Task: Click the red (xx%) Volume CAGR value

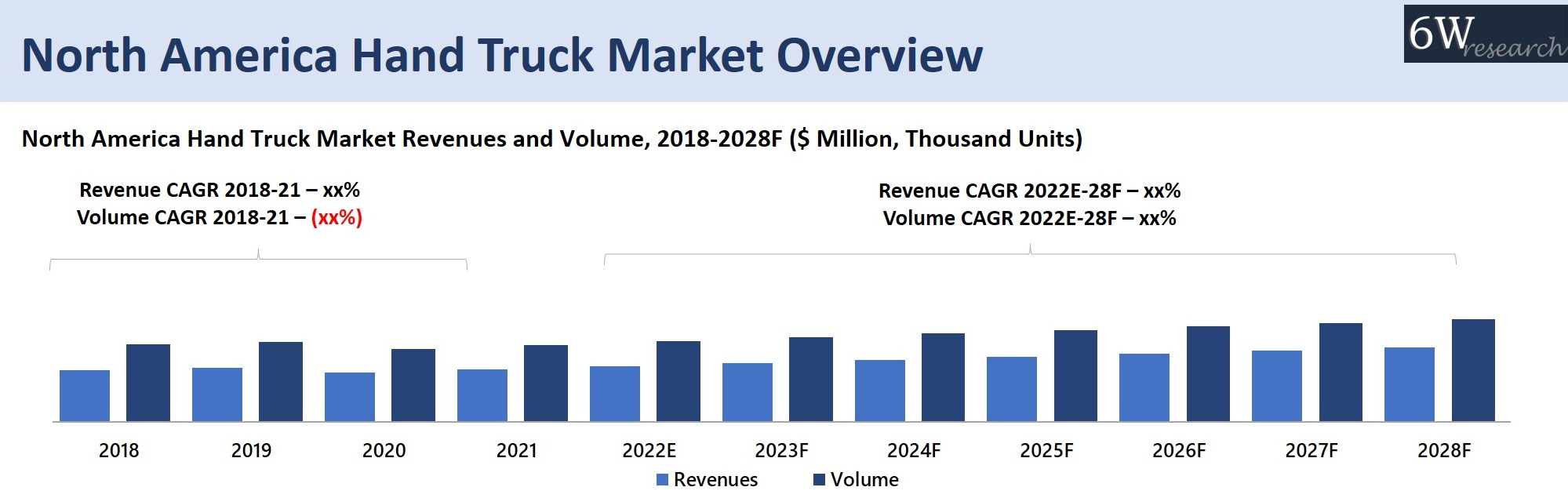Action: (337, 218)
